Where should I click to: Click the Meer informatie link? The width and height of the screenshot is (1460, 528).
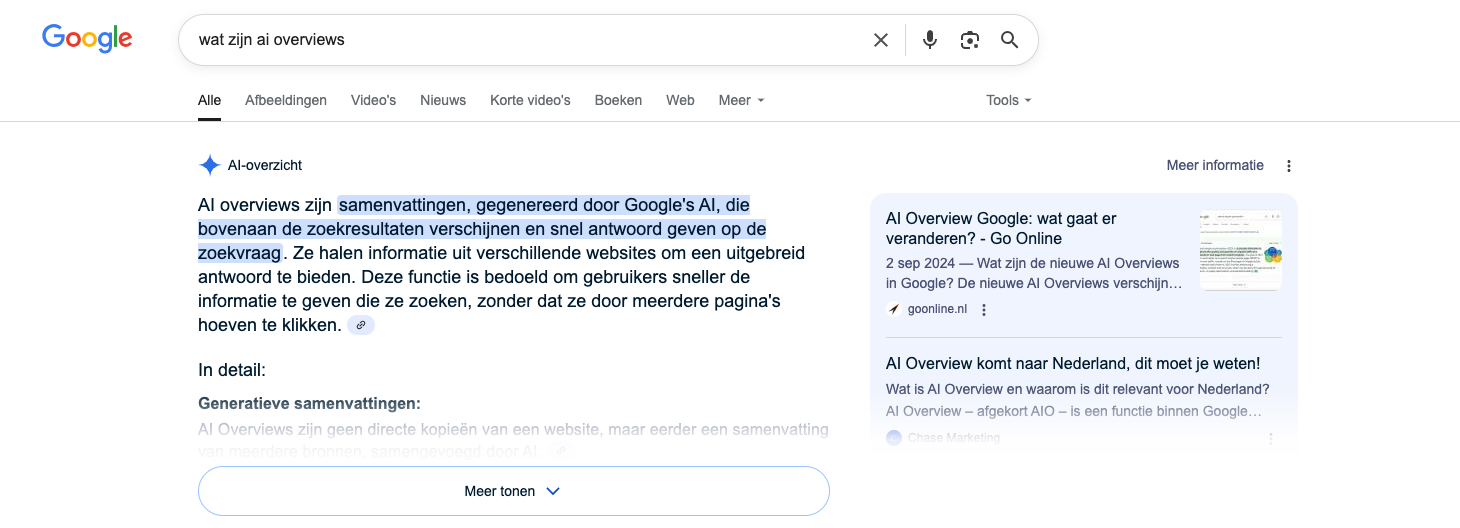click(x=1215, y=165)
